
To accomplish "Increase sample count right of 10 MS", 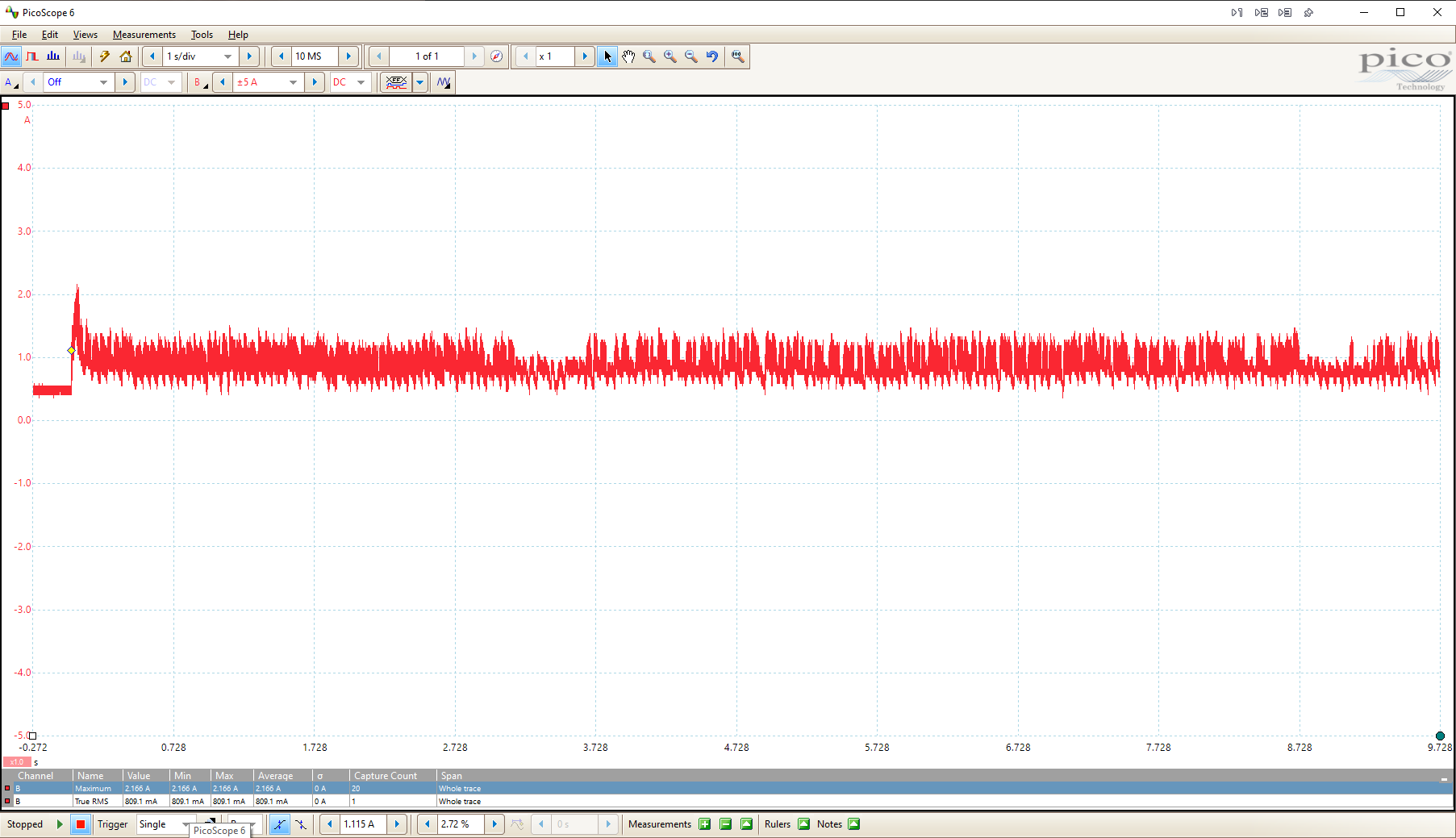I will (348, 56).
